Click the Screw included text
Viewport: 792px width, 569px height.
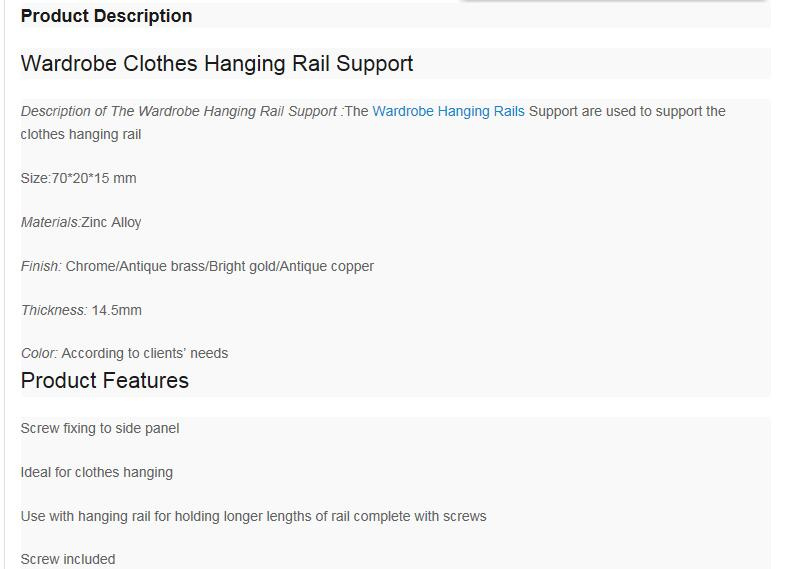coord(68,559)
